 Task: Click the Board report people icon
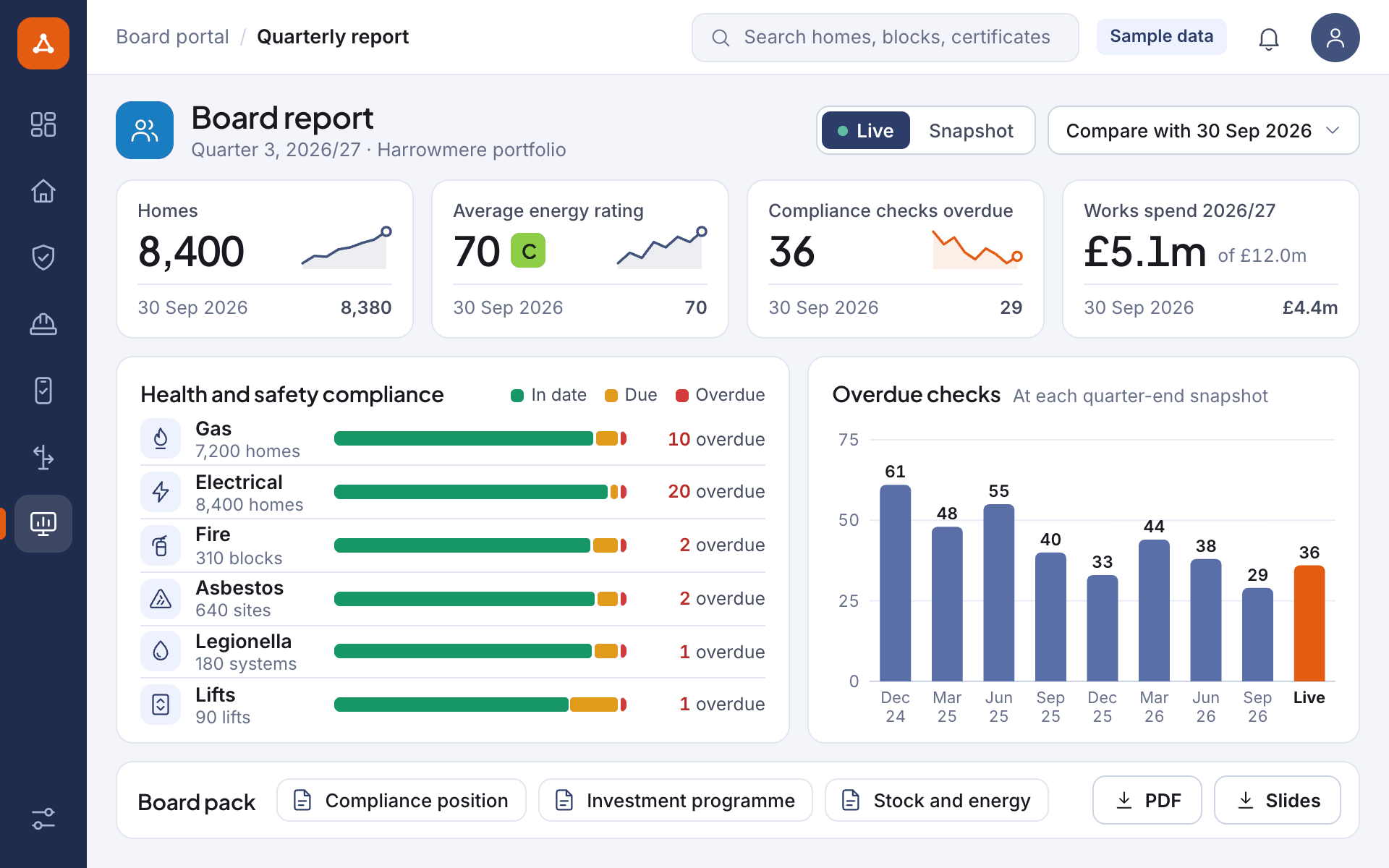tap(145, 130)
